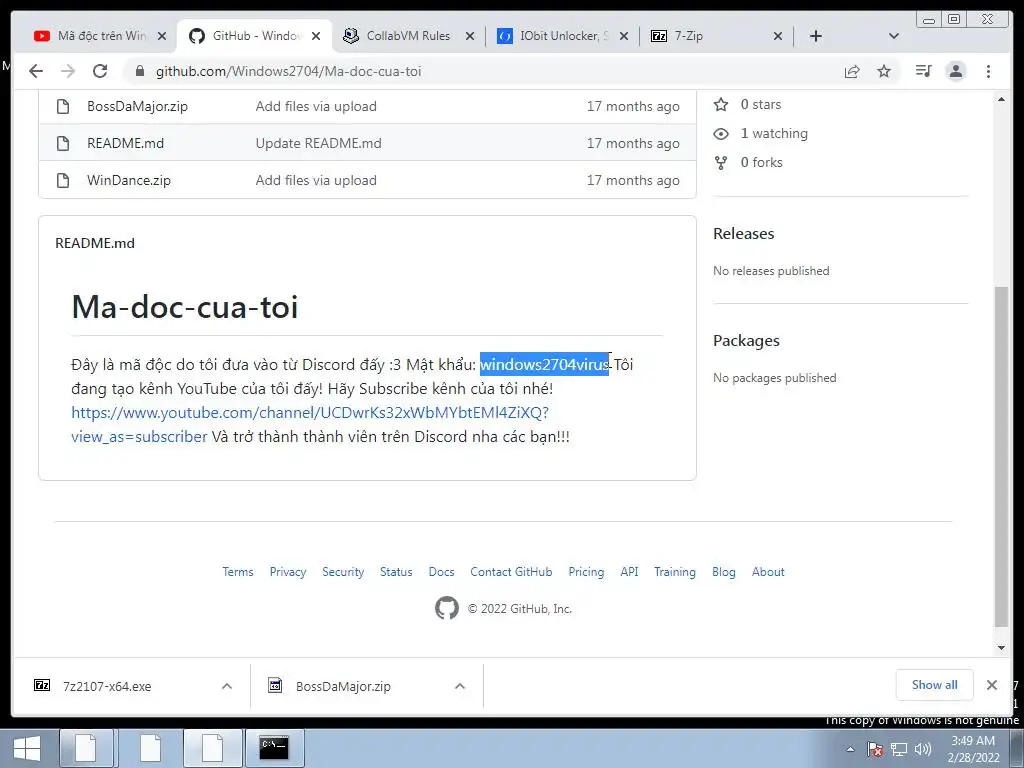1024x768 pixels.
Task: Open the Blog footer link
Action: point(724,572)
